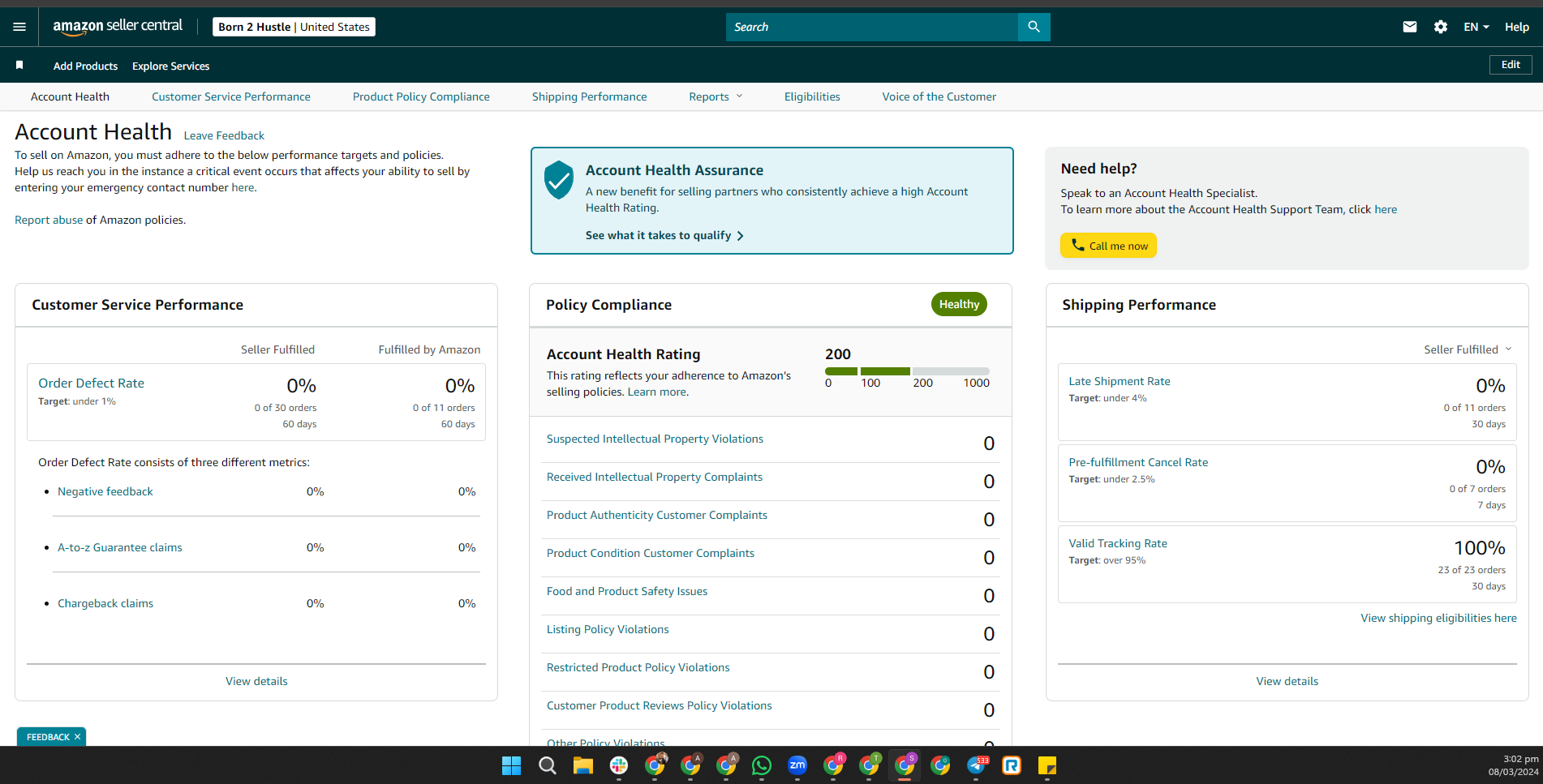Click the Leave Feedback link

coord(224,135)
